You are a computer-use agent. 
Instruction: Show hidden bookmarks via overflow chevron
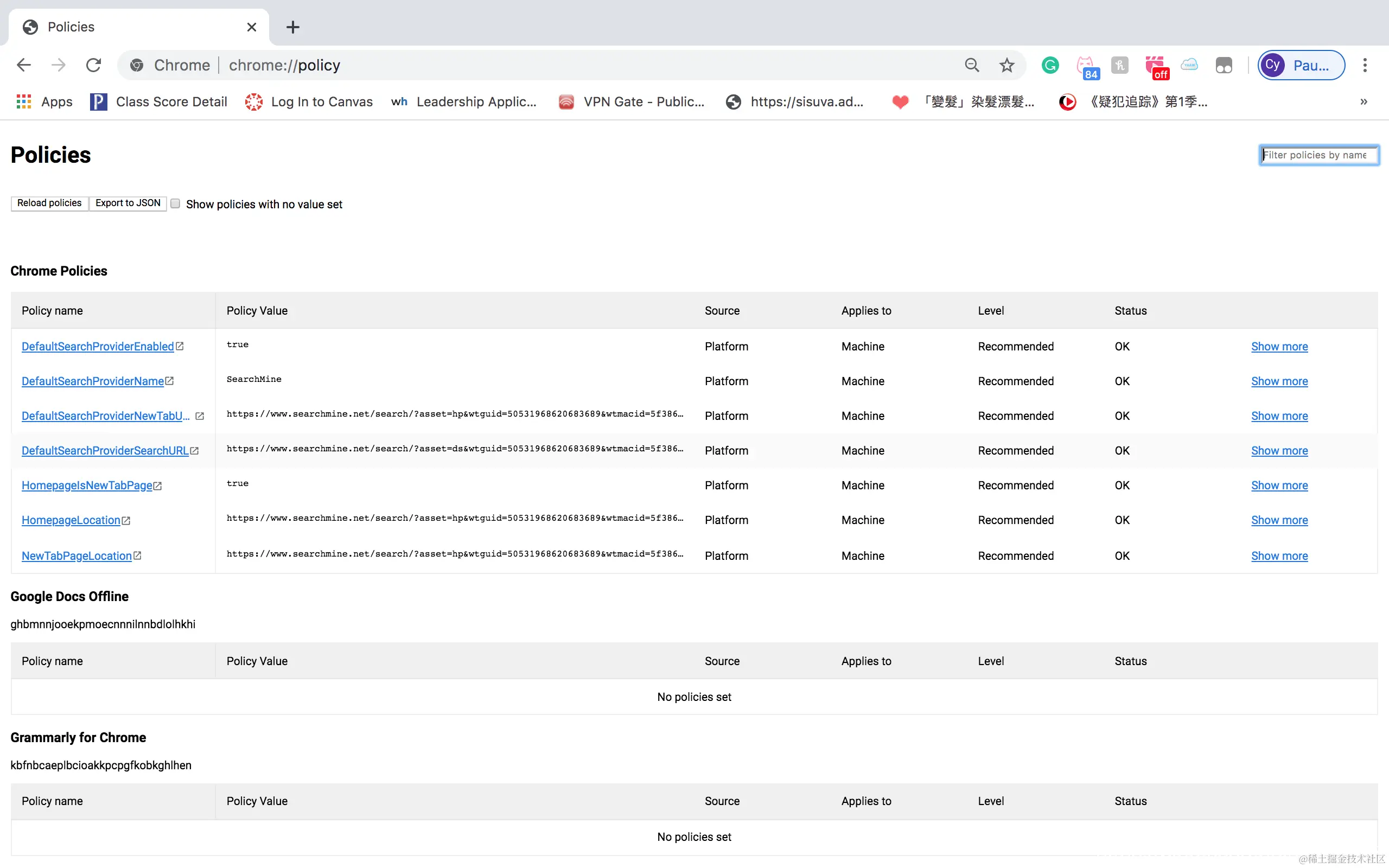(1363, 102)
